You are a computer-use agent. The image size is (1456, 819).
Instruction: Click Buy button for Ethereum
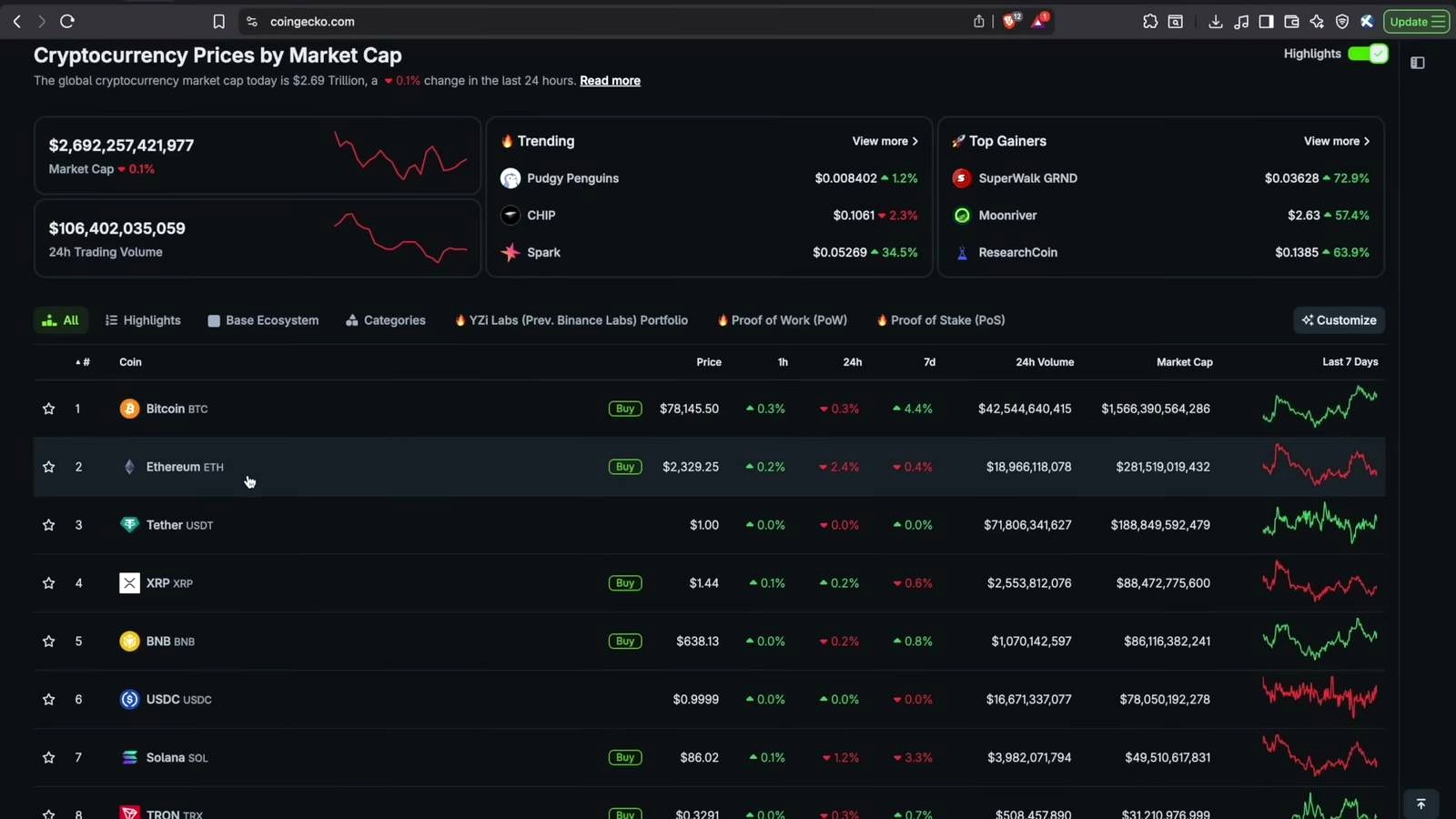(625, 468)
